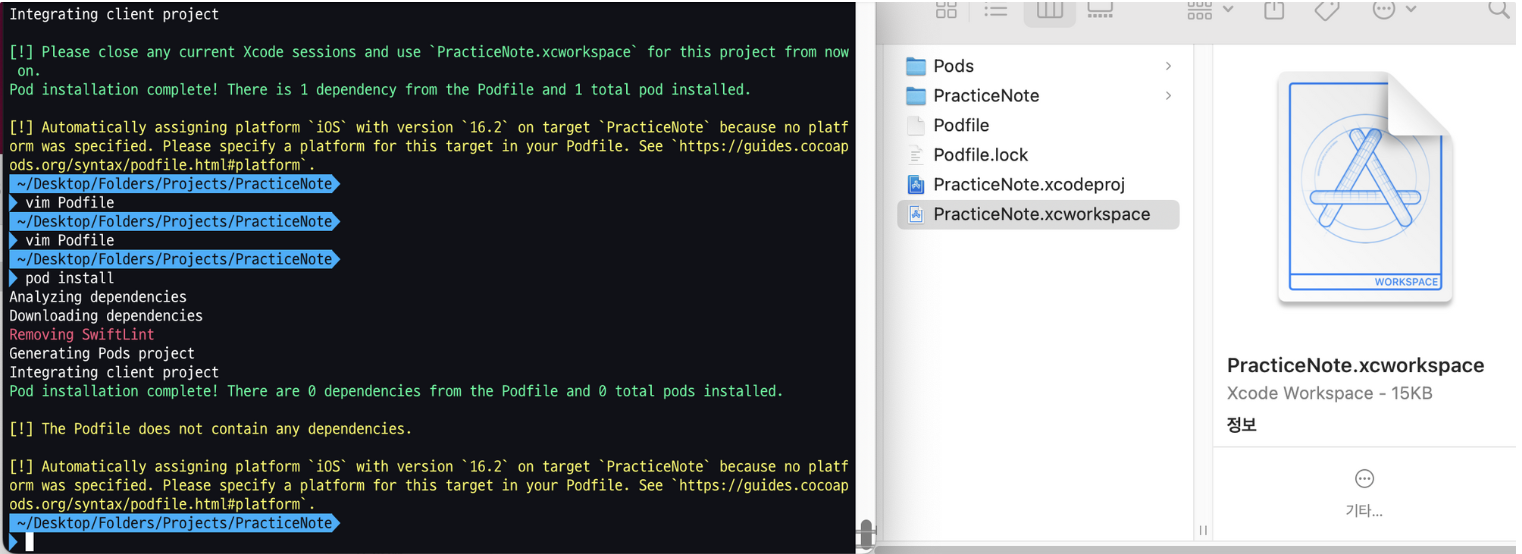Viewport: 1522px width, 554px height.
Task: Open the Finder tags button
Action: point(1327,9)
